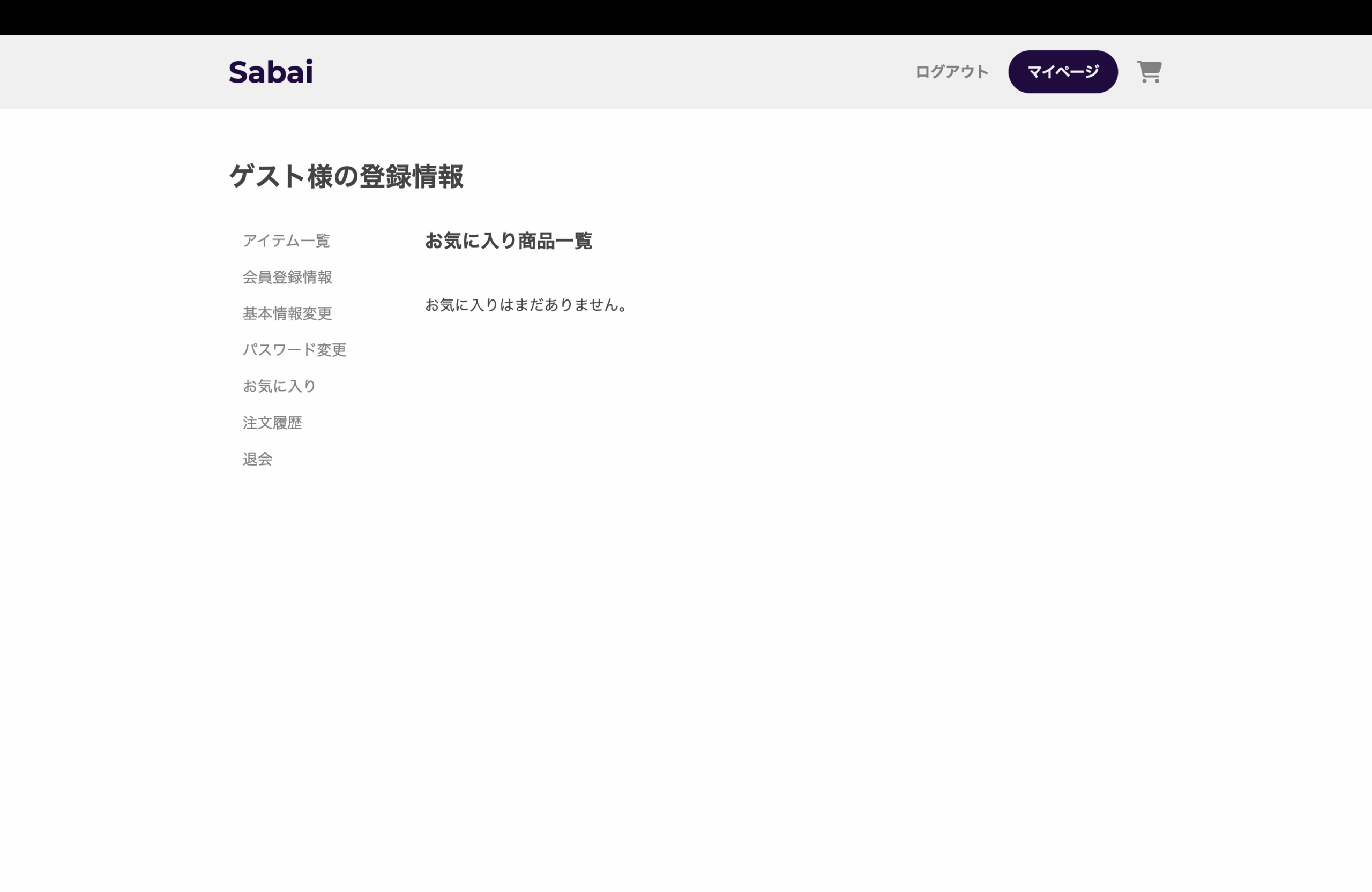Image resolution: width=1372 pixels, height=892 pixels.
Task: View 注文履歴 order history
Action: coord(272,422)
